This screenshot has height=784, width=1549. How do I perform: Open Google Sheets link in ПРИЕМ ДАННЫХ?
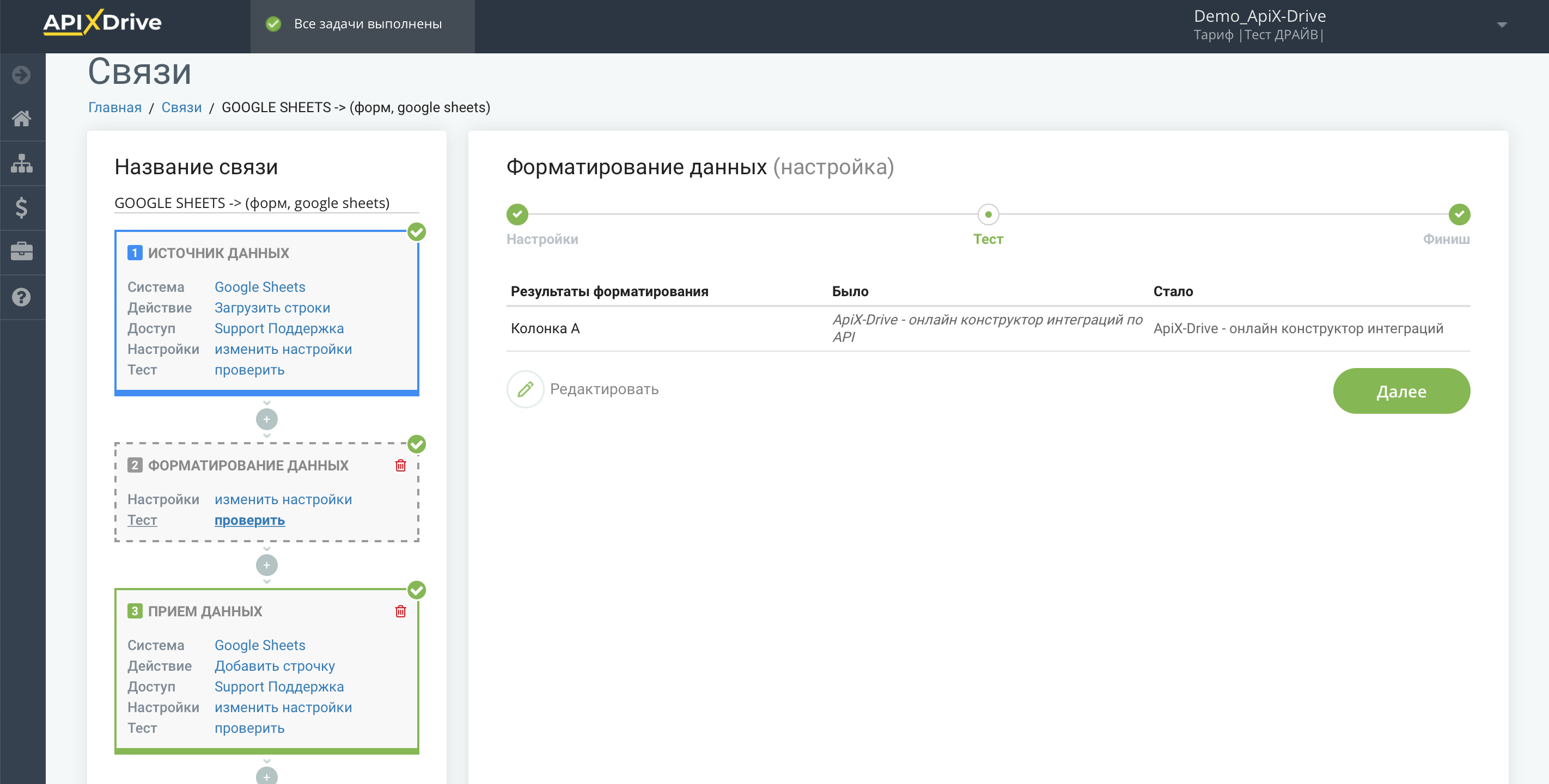coord(260,645)
